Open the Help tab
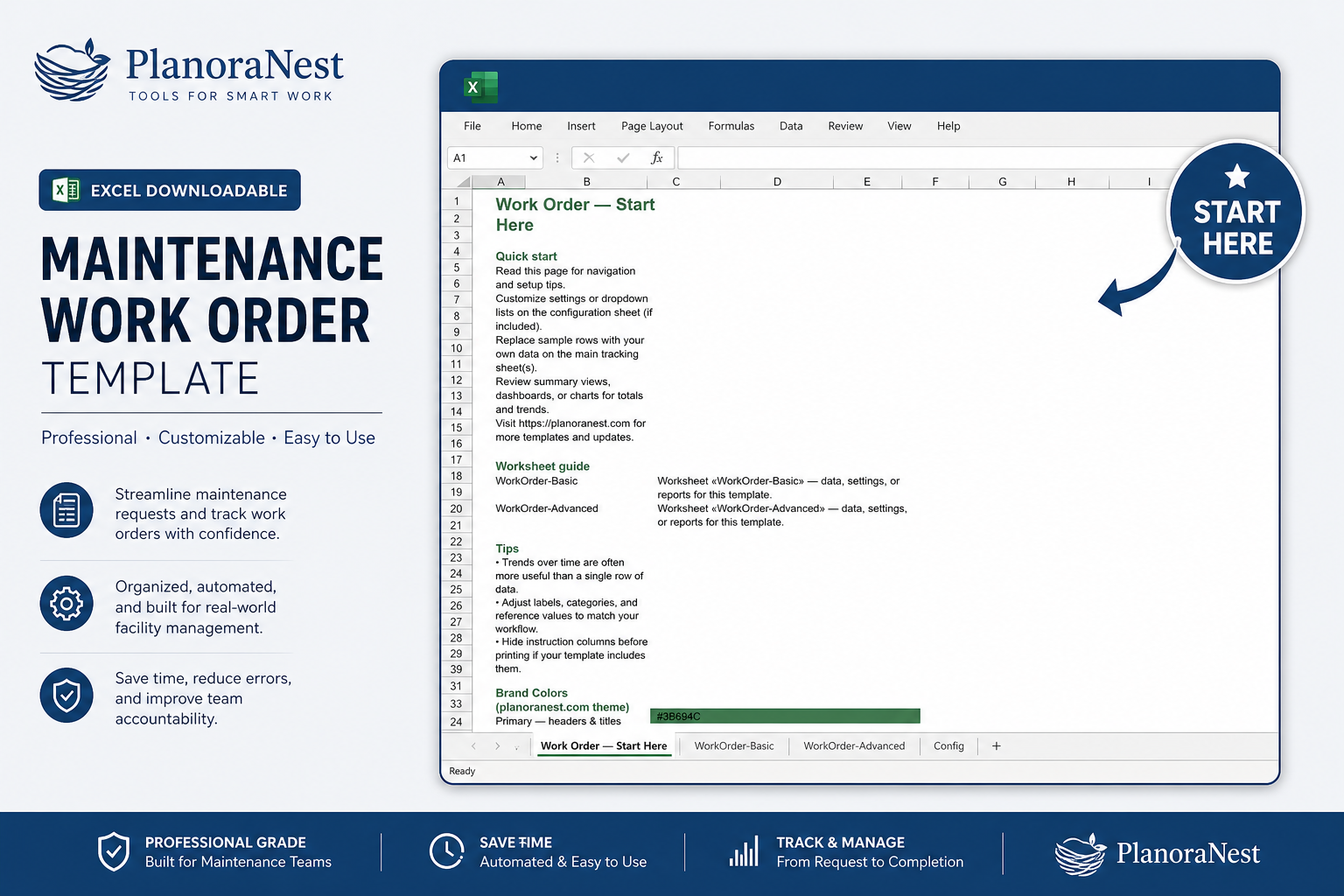The height and width of the screenshot is (896, 1344). [x=948, y=126]
